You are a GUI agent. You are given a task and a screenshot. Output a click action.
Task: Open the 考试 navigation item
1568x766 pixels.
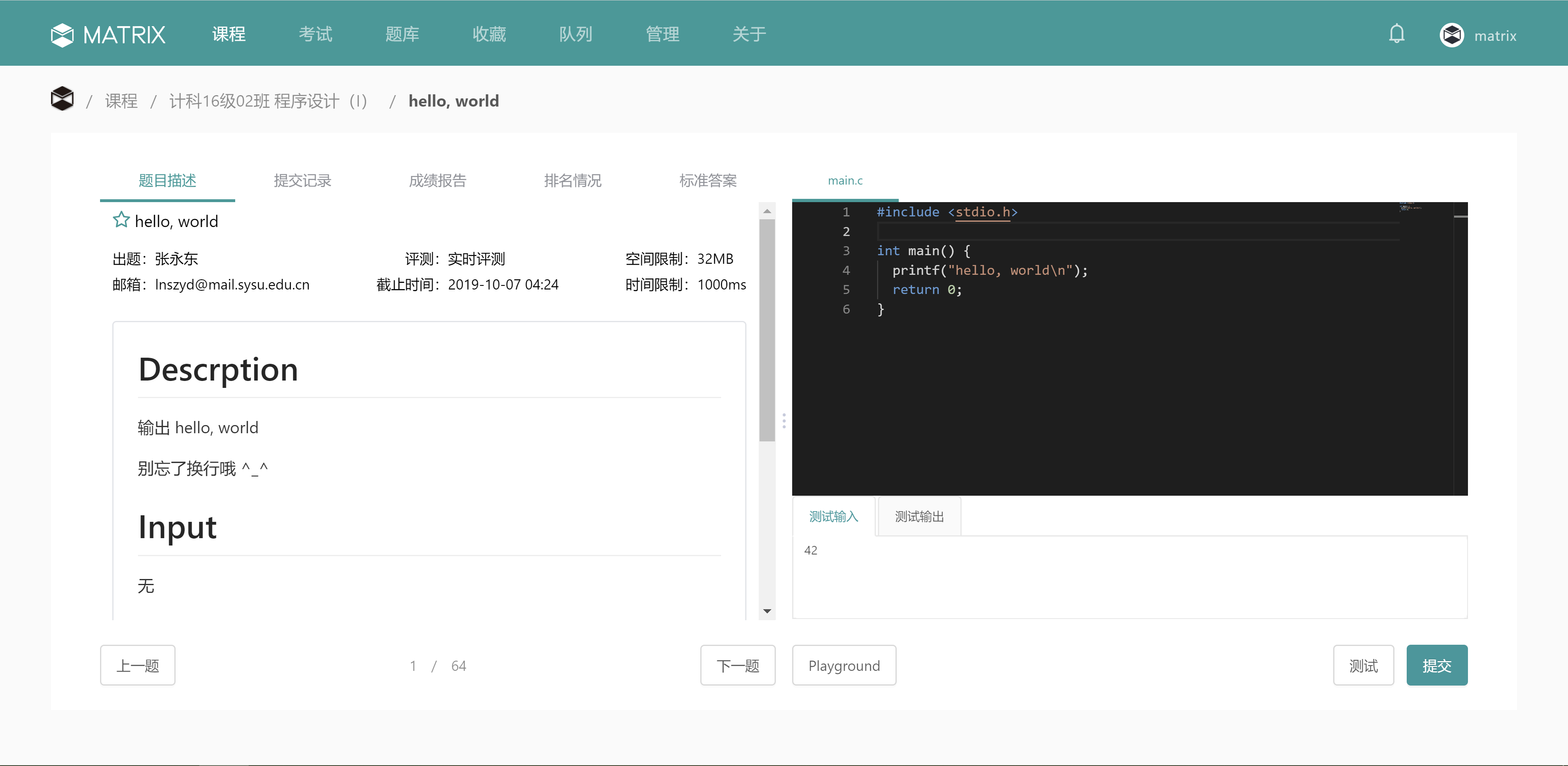coord(315,34)
